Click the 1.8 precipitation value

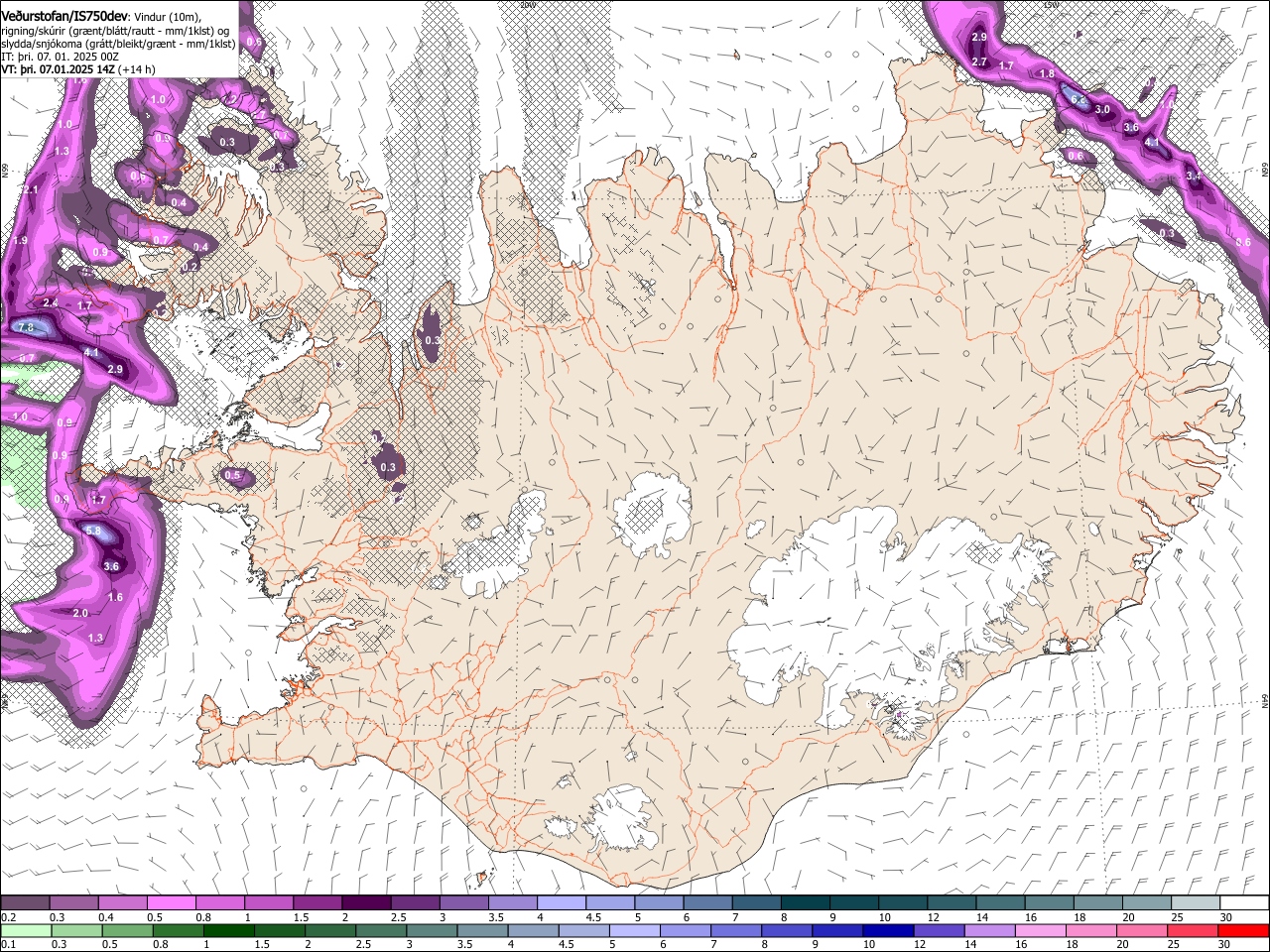coord(1047,74)
